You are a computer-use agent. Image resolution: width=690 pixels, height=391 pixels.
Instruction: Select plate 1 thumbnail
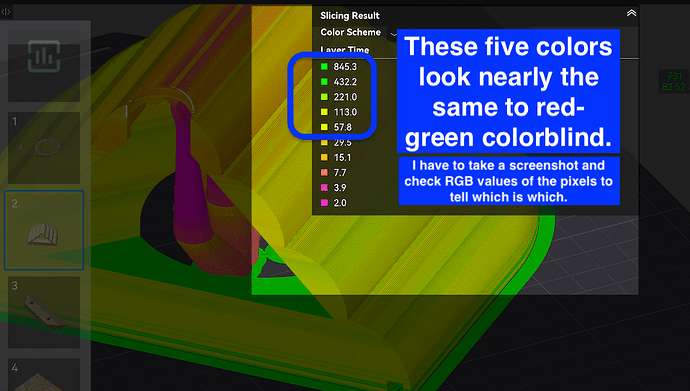point(44,148)
